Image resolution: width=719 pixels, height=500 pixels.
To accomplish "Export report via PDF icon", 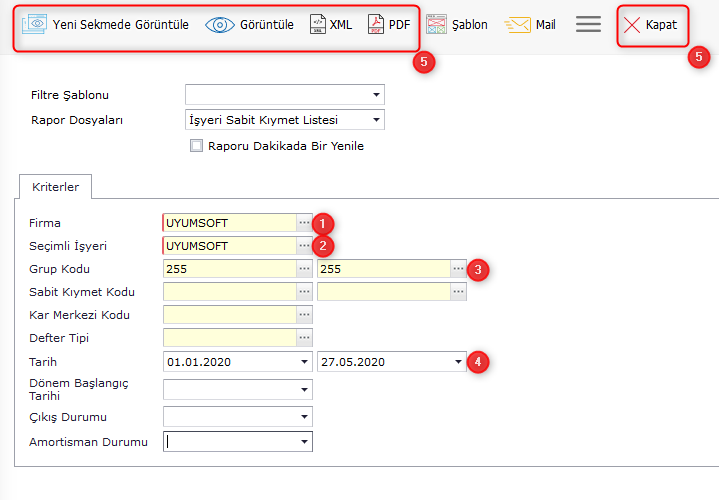I will (376, 25).
